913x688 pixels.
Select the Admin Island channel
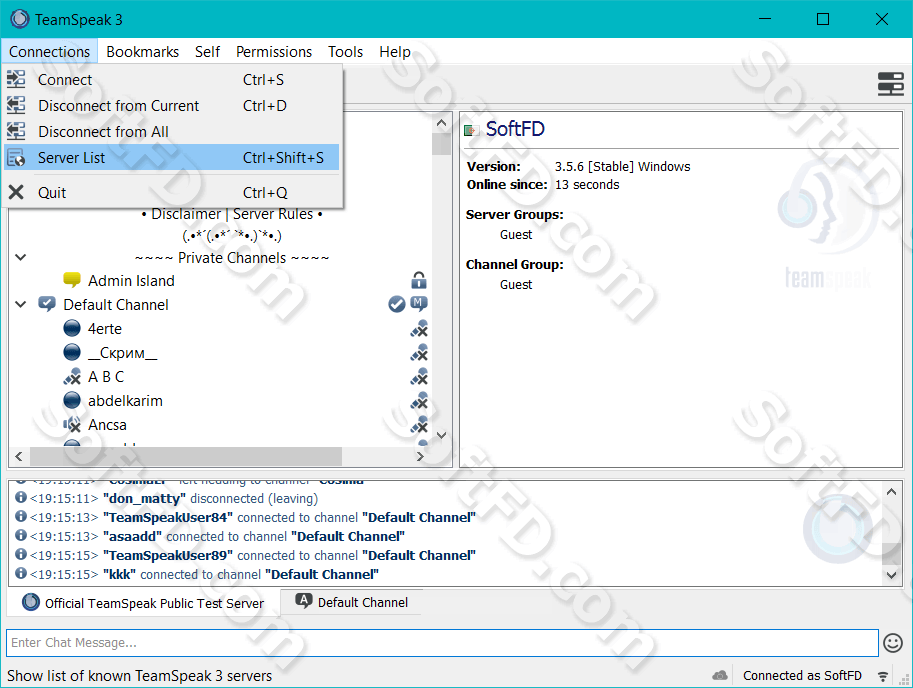(131, 281)
